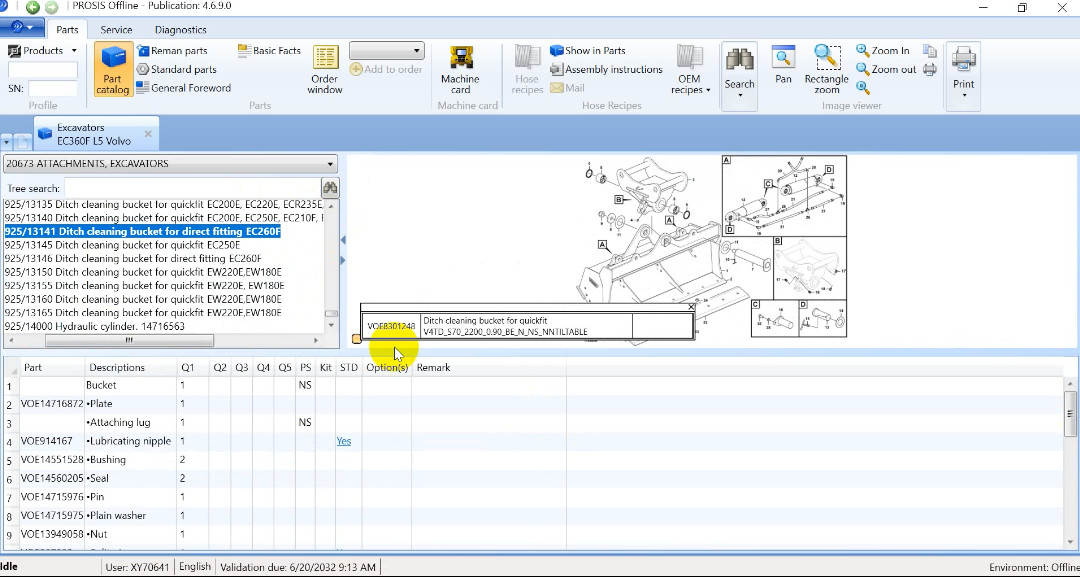Image resolution: width=1080 pixels, height=577 pixels.
Task: Click the magnifier icon below Zoom out
Action: point(863,87)
